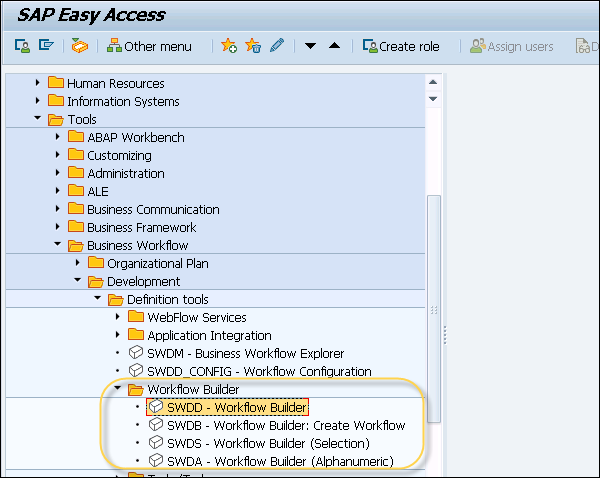Click the Application Integration folder icon
600x478 pixels.
136,334
